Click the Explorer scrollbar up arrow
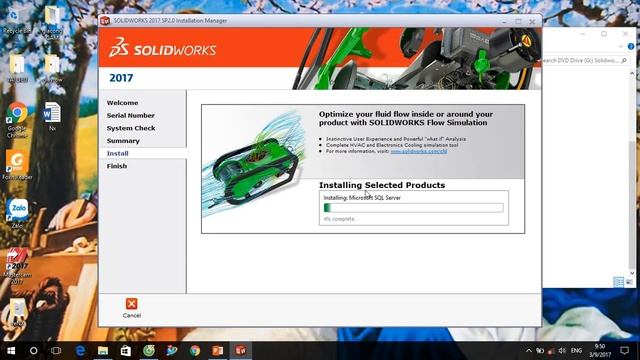Screen dimensions: 640x360 (632, 73)
